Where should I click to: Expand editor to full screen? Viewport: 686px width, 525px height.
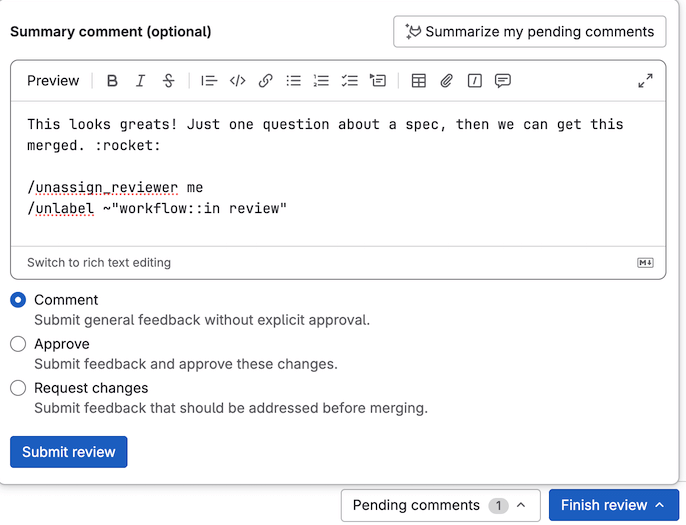[x=645, y=81]
